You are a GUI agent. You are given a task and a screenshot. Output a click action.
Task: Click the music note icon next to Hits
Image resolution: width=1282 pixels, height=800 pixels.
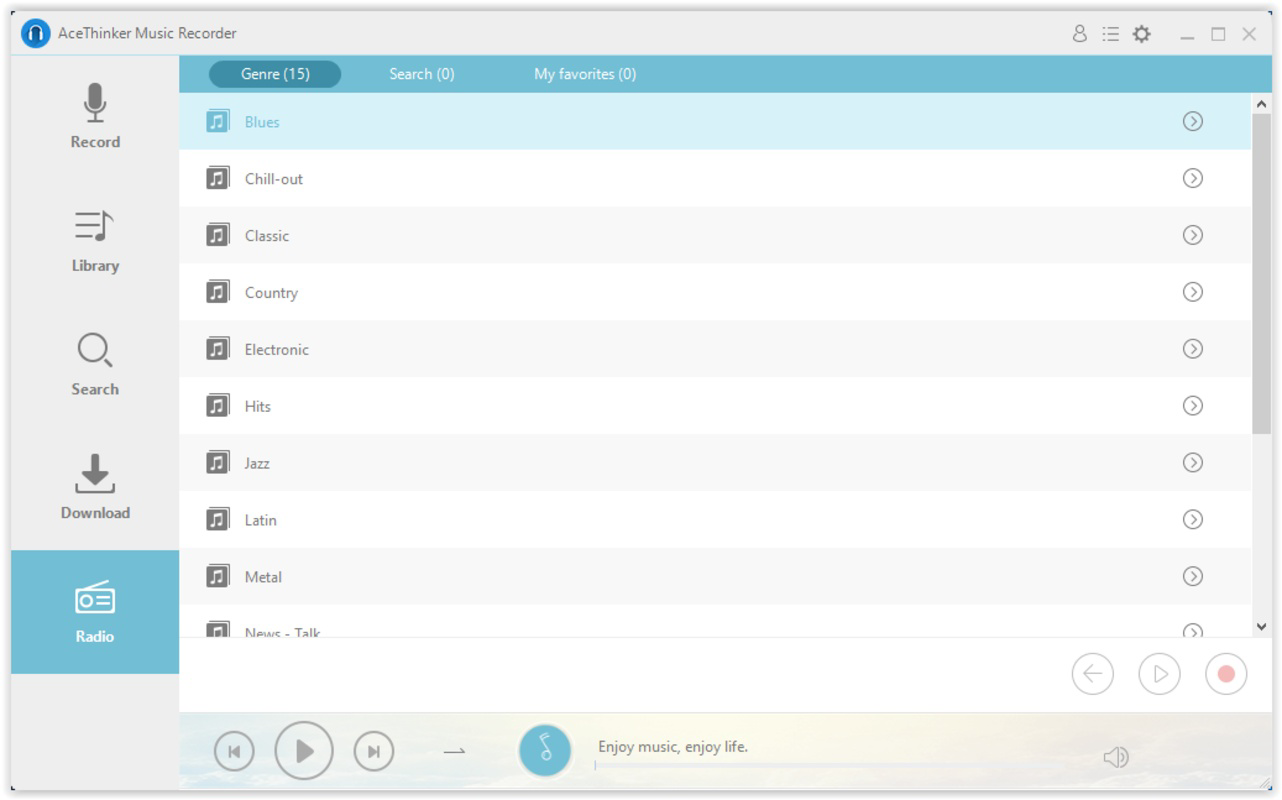(218, 405)
